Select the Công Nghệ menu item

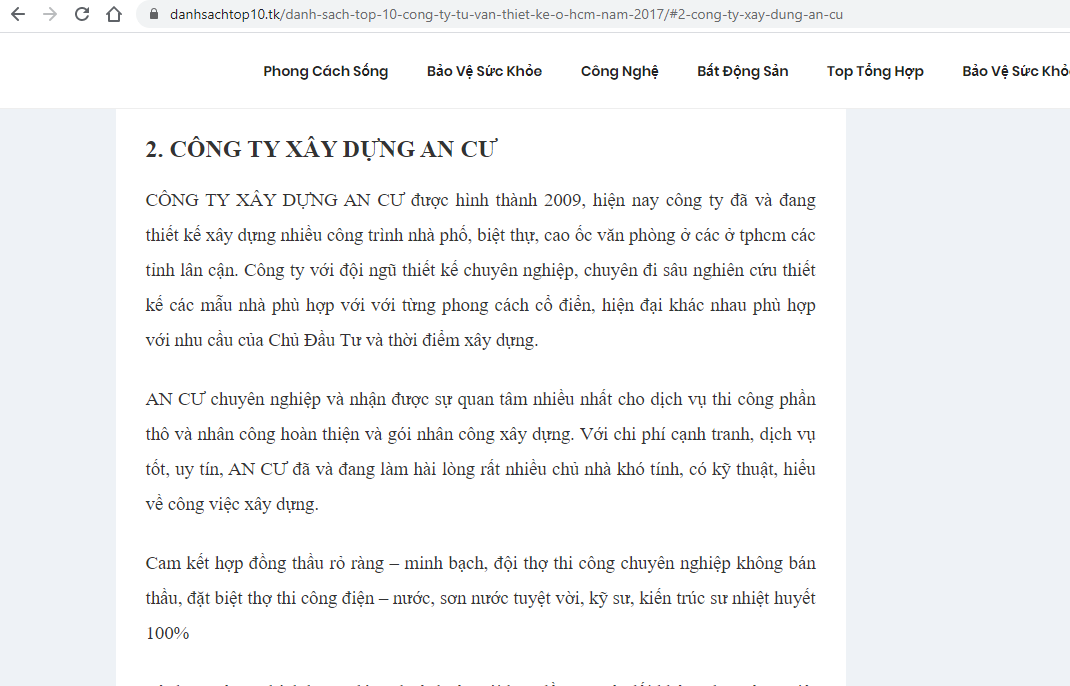point(619,71)
